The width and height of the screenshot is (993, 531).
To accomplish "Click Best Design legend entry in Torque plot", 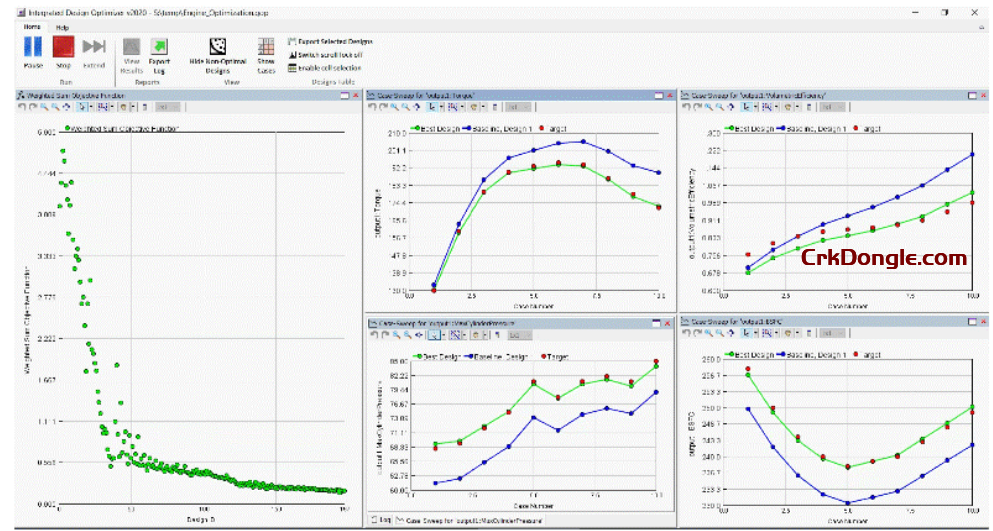I will click(441, 128).
